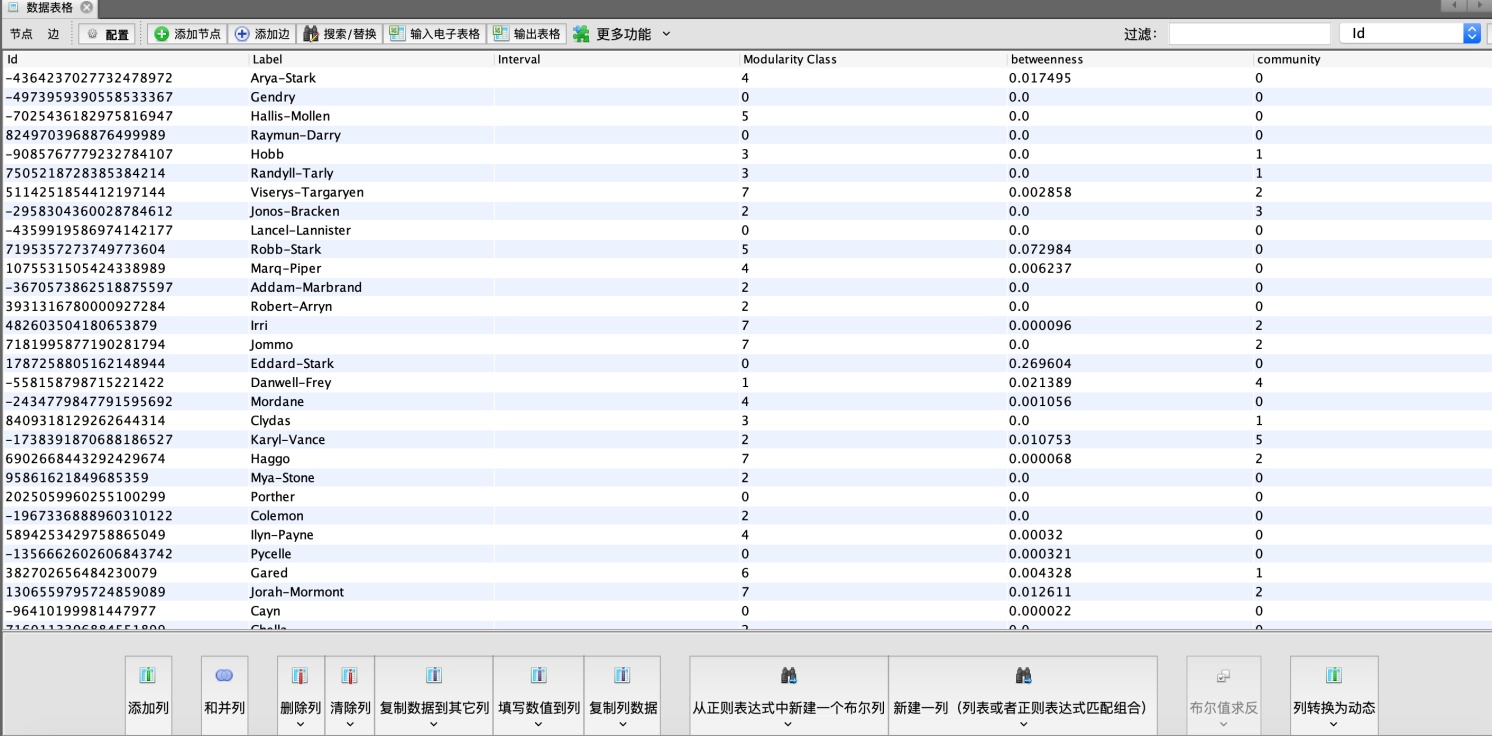The width and height of the screenshot is (1492, 736).
Task: Select the Irri label cell
Action: coord(259,325)
